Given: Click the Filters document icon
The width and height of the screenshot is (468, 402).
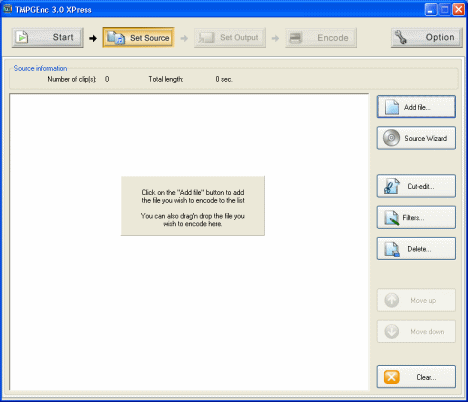Looking at the screenshot, I should (392, 217).
